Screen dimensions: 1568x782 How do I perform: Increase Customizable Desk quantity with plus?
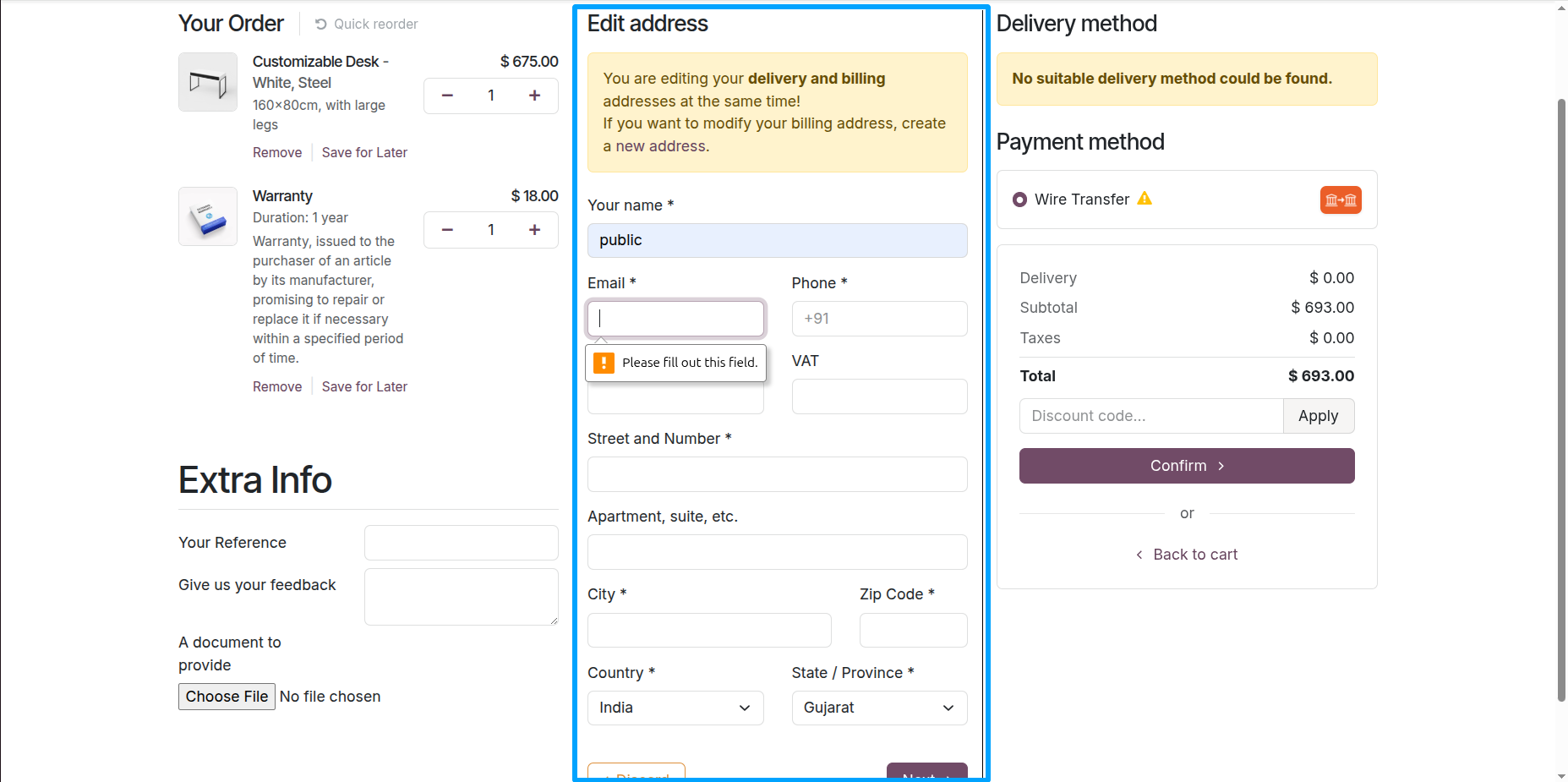point(534,96)
